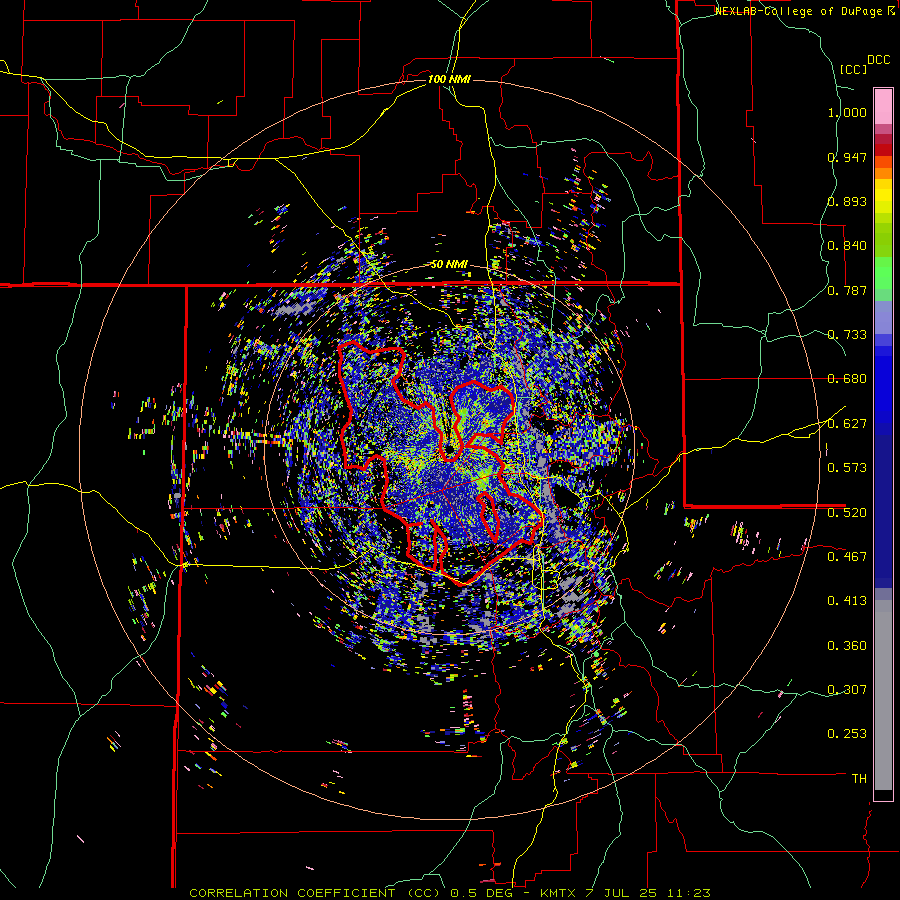The width and height of the screenshot is (900, 900).
Task: Select the 0.893 scale value
Action: (847, 201)
